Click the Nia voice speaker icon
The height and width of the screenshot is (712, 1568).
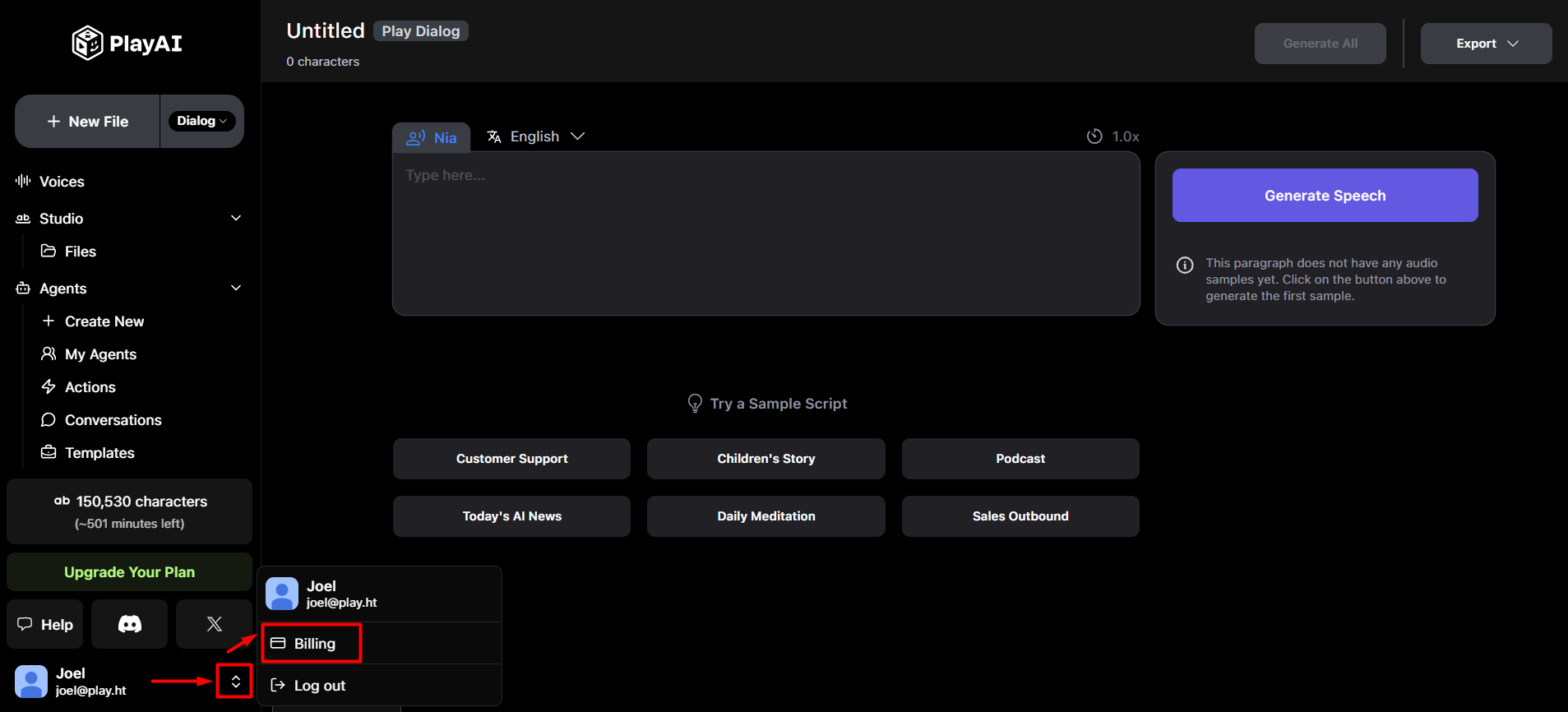coord(416,137)
